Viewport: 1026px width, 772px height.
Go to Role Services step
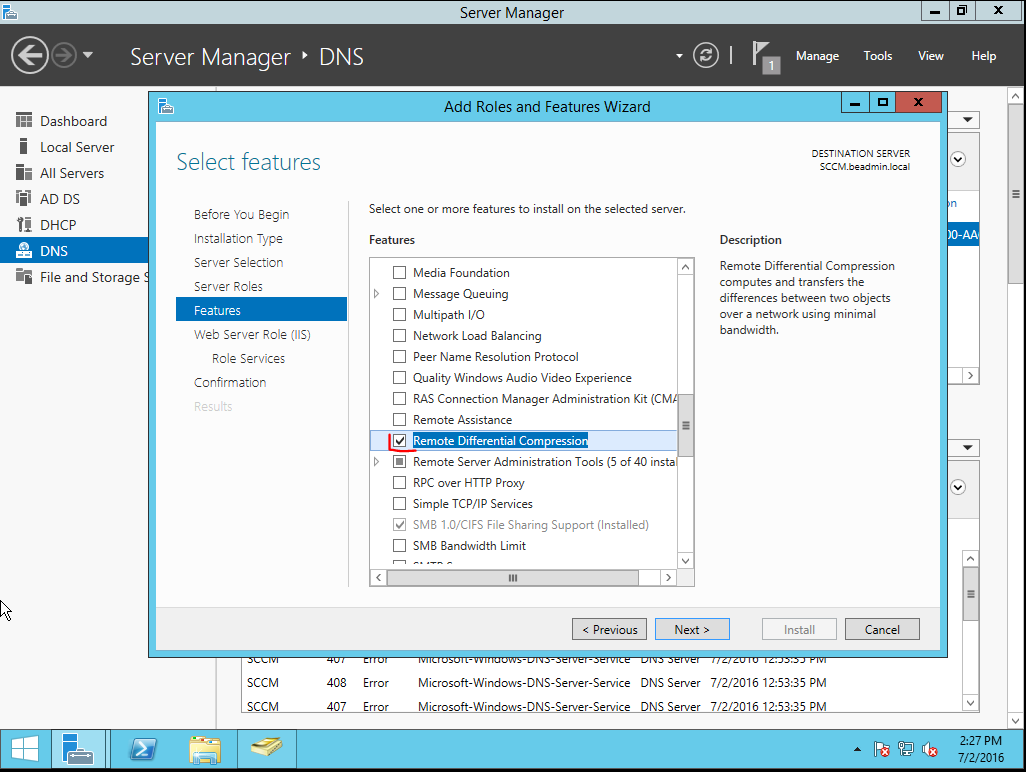tap(248, 359)
